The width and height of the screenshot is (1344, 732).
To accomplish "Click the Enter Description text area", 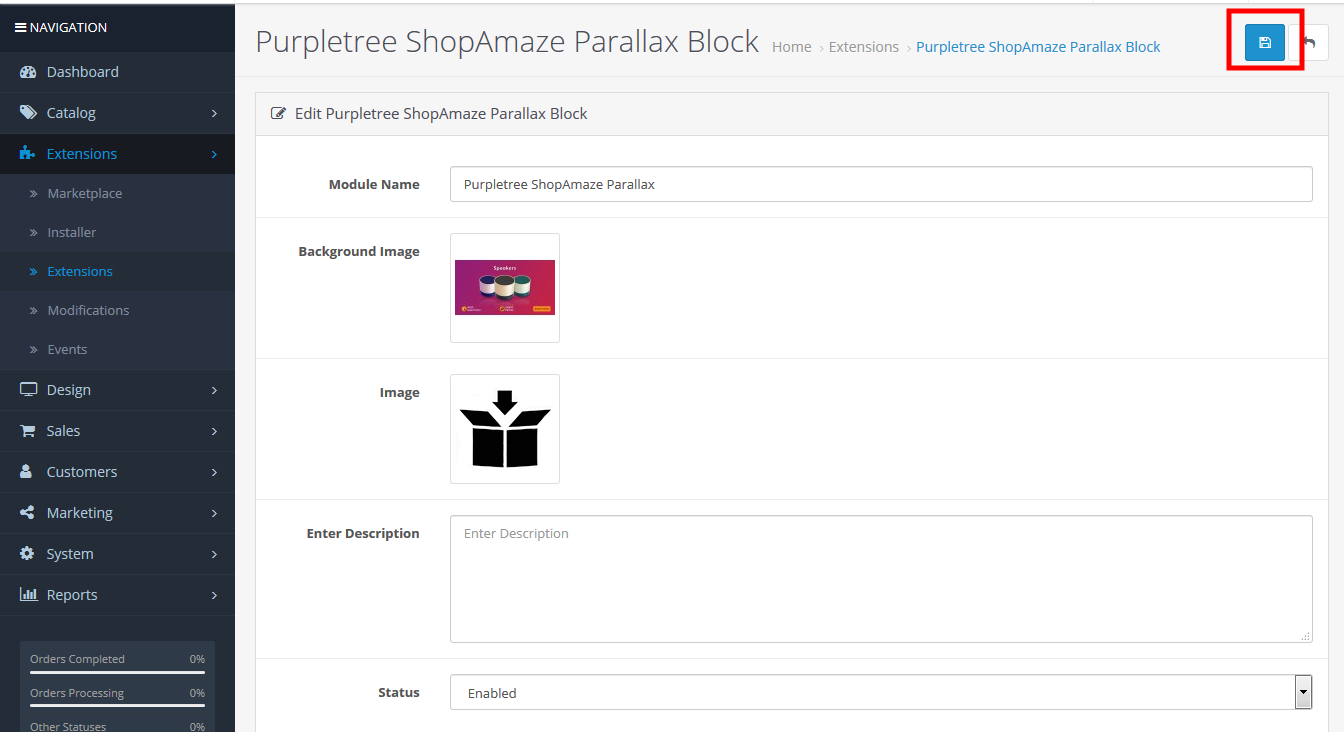I will click(881, 579).
